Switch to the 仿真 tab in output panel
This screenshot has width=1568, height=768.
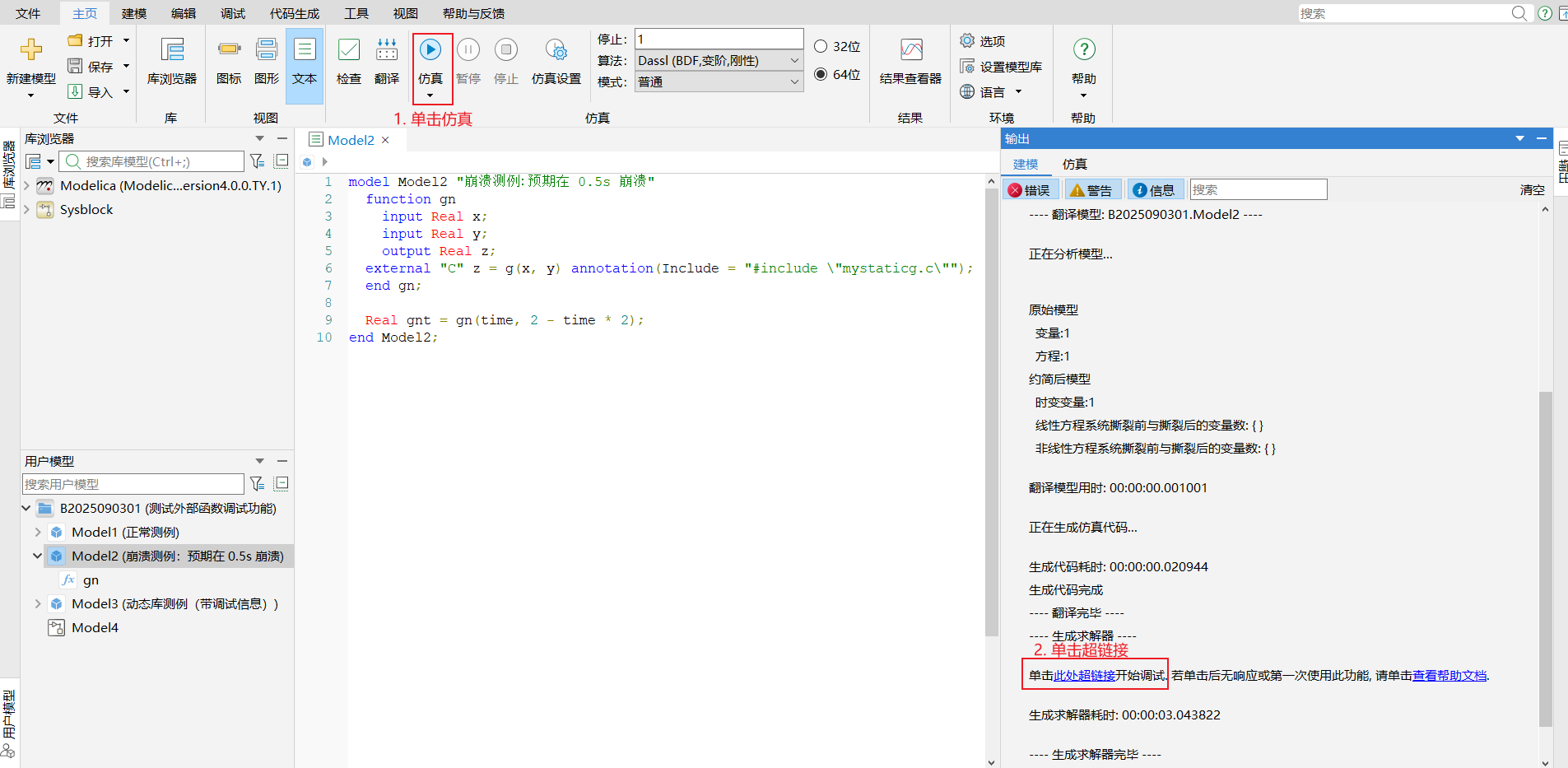[1074, 164]
